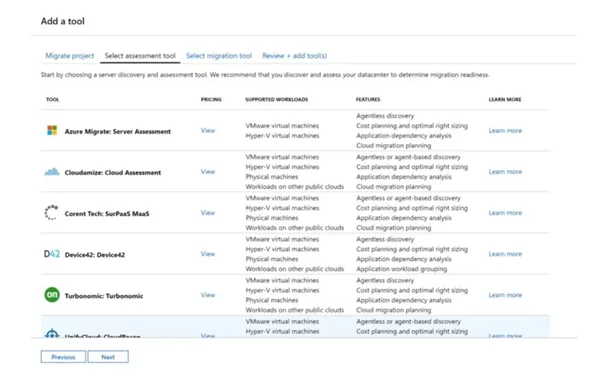The image size is (602, 370).
Task: Open Learn more for Device42 row
Action: click(505, 254)
